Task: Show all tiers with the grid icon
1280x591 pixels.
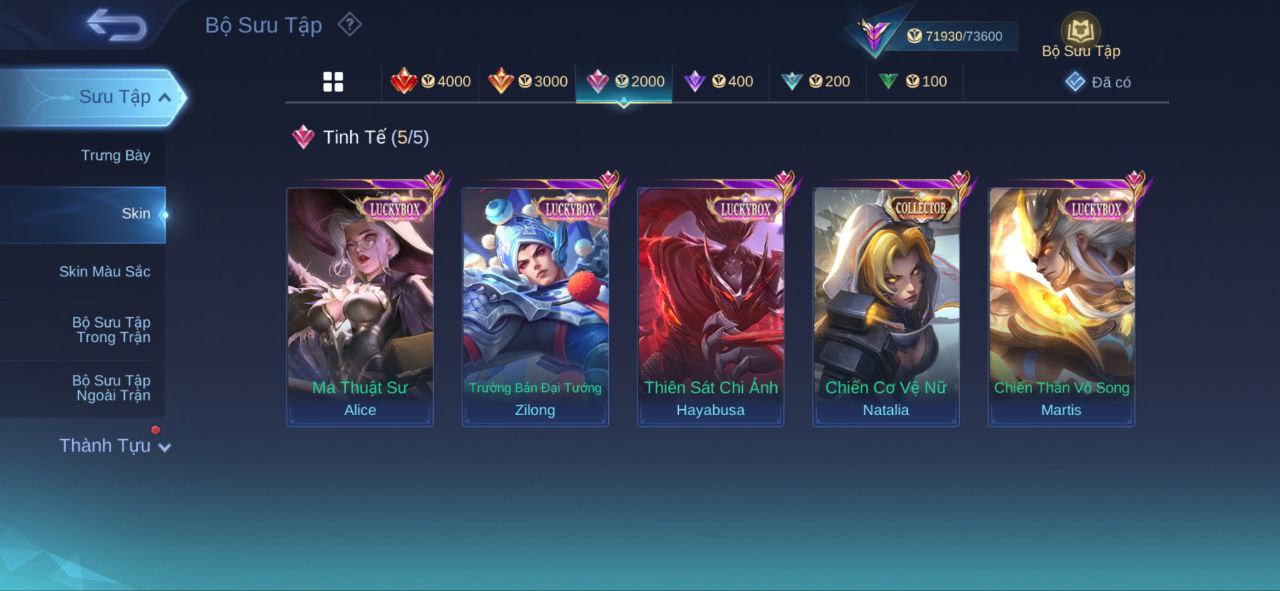Action: (x=333, y=82)
